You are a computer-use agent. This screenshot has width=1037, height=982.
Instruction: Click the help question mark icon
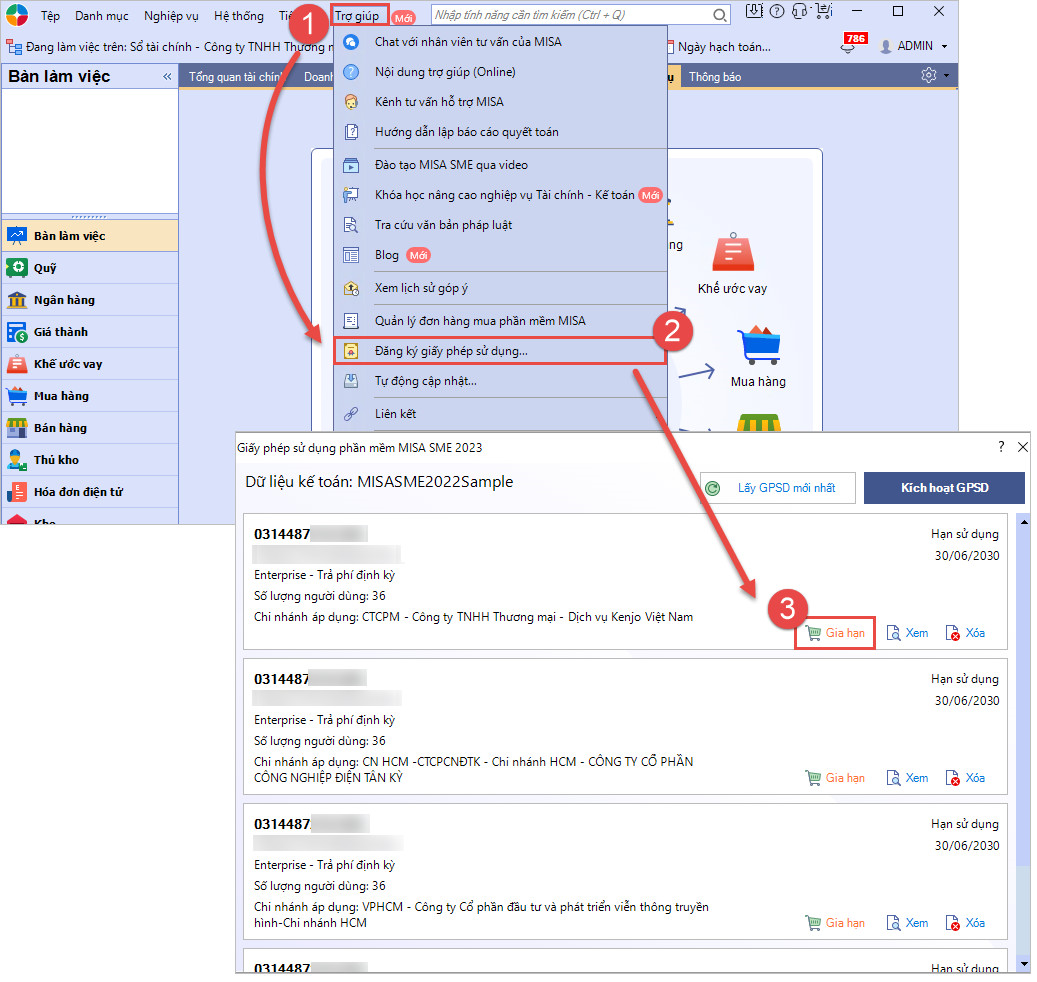click(776, 12)
